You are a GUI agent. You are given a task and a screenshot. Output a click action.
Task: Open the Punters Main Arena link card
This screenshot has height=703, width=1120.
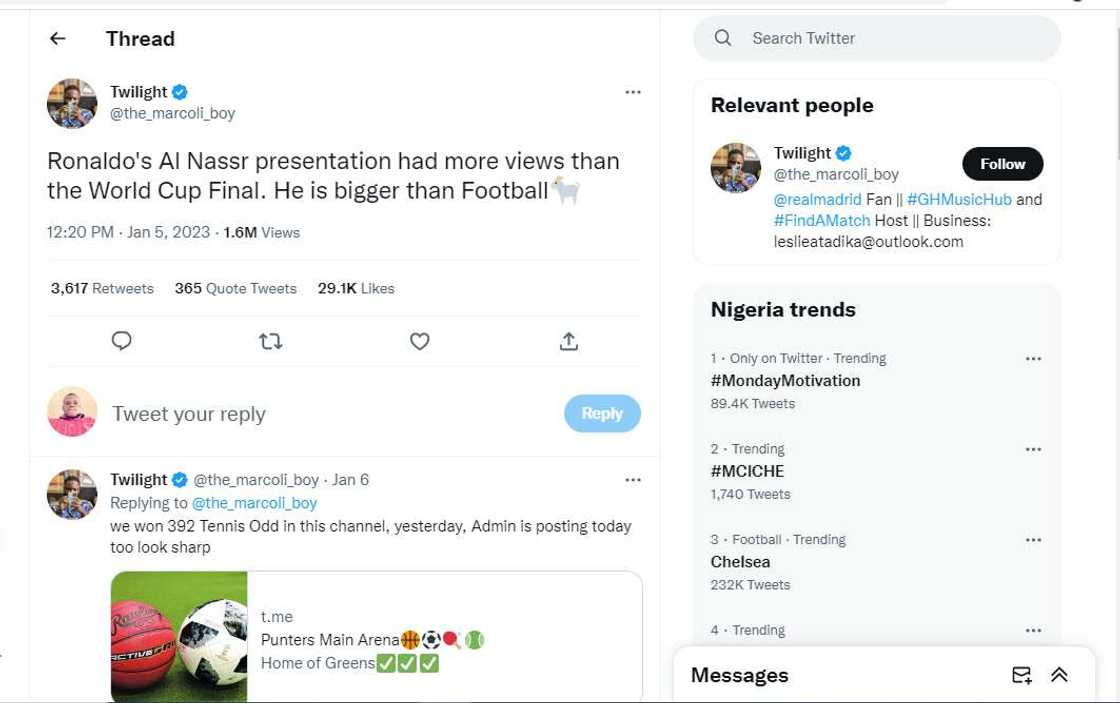click(376, 637)
